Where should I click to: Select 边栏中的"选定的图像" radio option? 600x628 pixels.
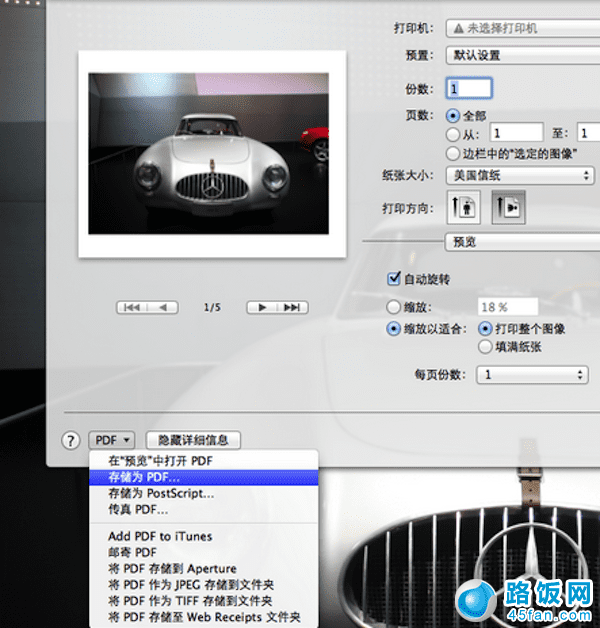453,153
